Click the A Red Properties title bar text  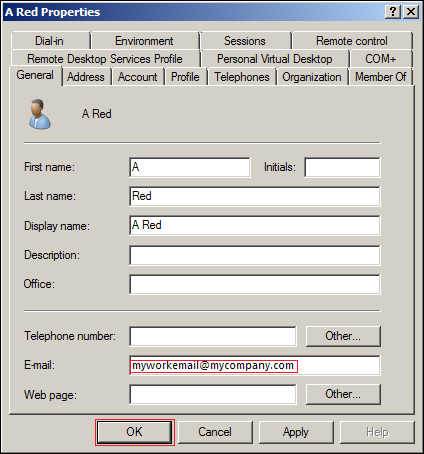(53, 12)
